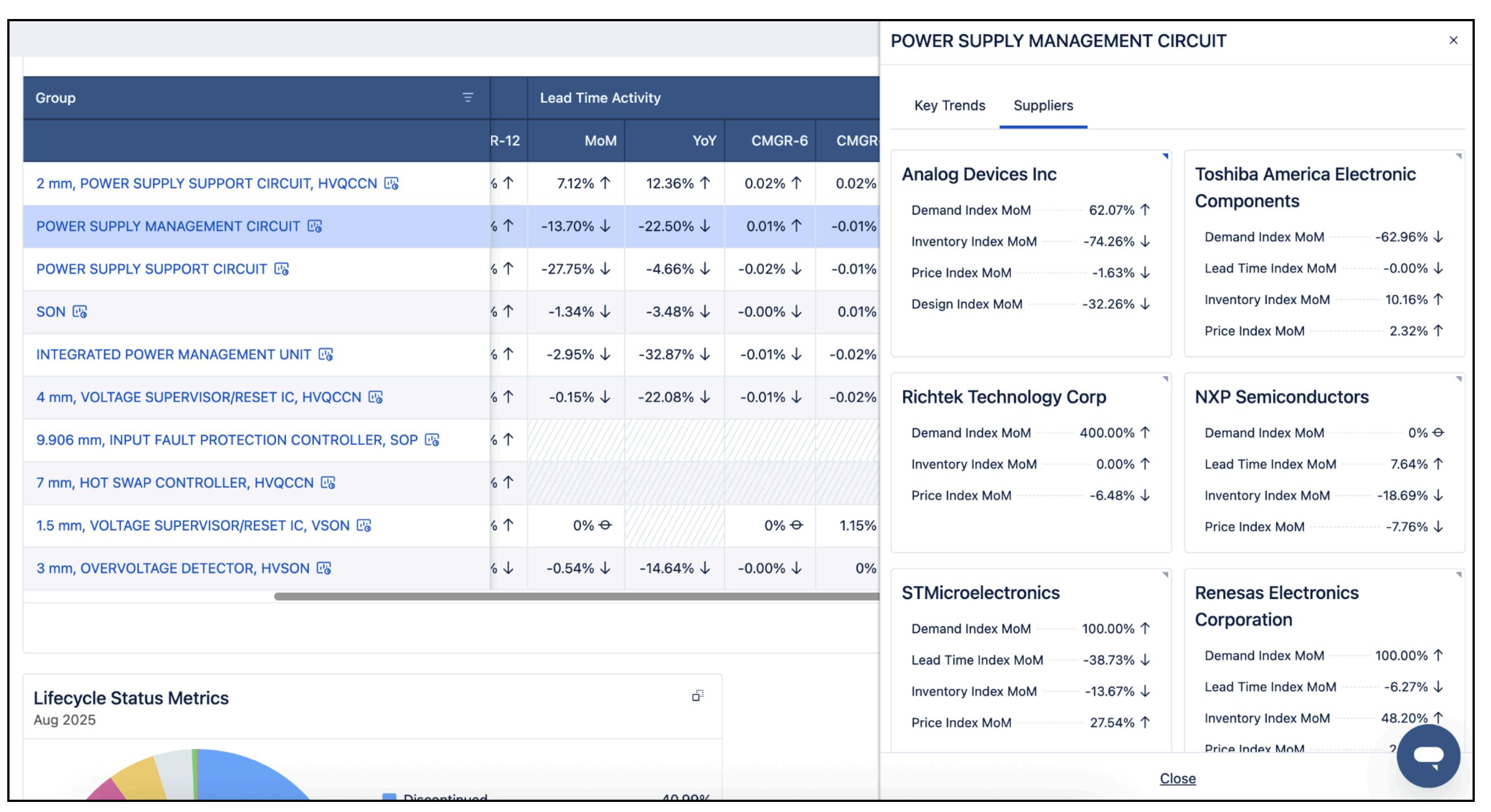Image resolution: width=1491 pixels, height=812 pixels.
Task: Click the yellow pie chart slice
Action: [142, 778]
